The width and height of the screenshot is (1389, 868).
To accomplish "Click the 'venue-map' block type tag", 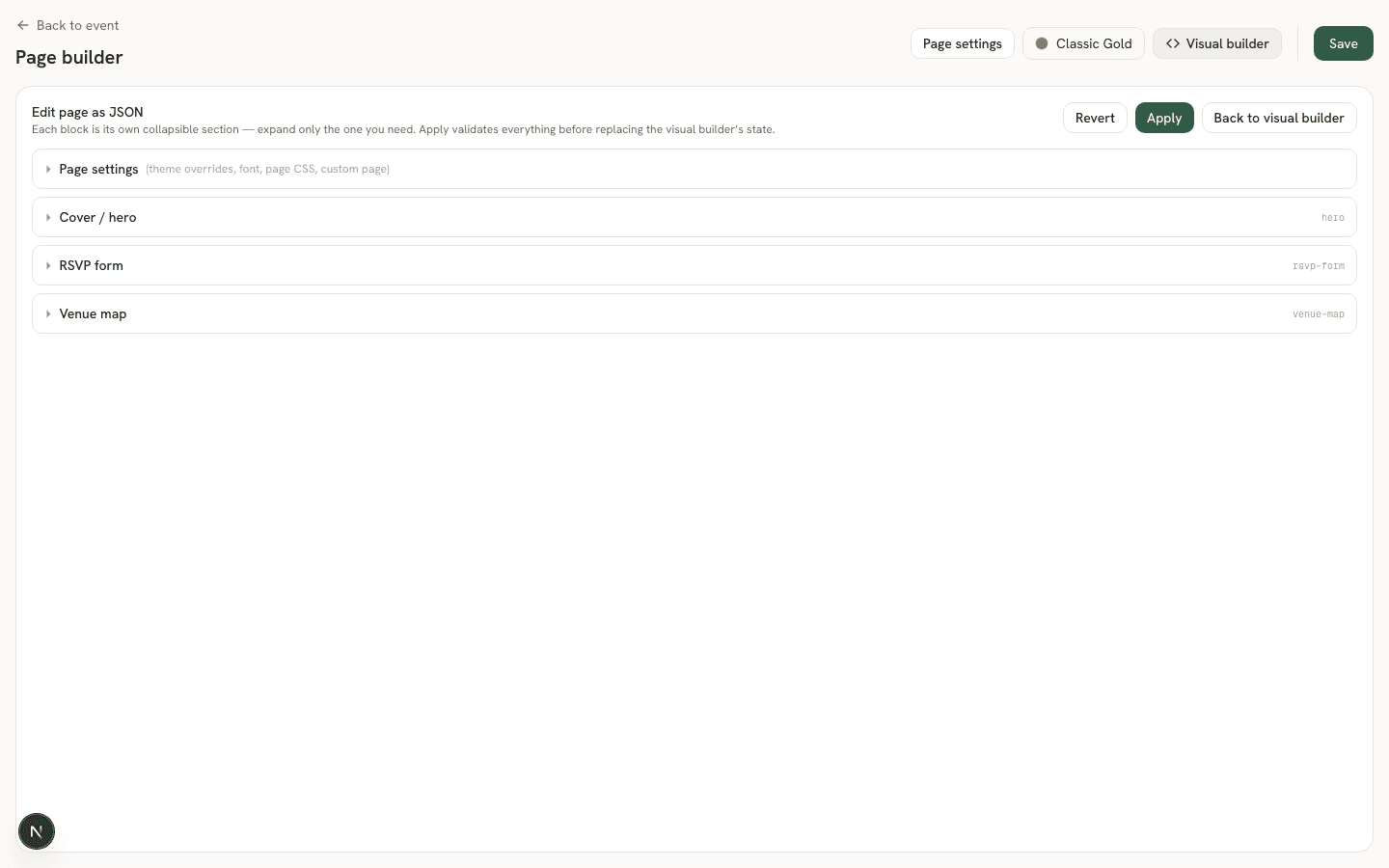I will click(1319, 314).
